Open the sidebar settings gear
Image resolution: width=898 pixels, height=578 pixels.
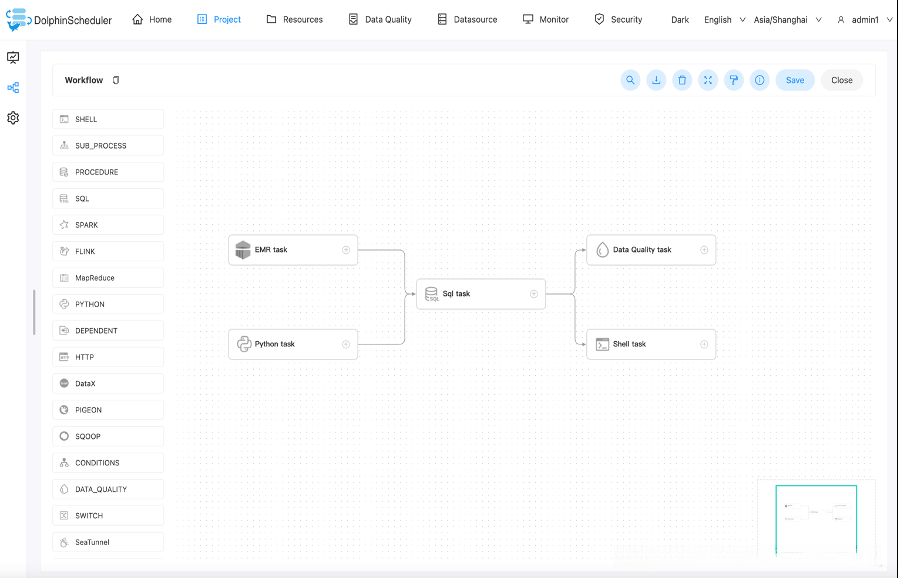(x=13, y=118)
